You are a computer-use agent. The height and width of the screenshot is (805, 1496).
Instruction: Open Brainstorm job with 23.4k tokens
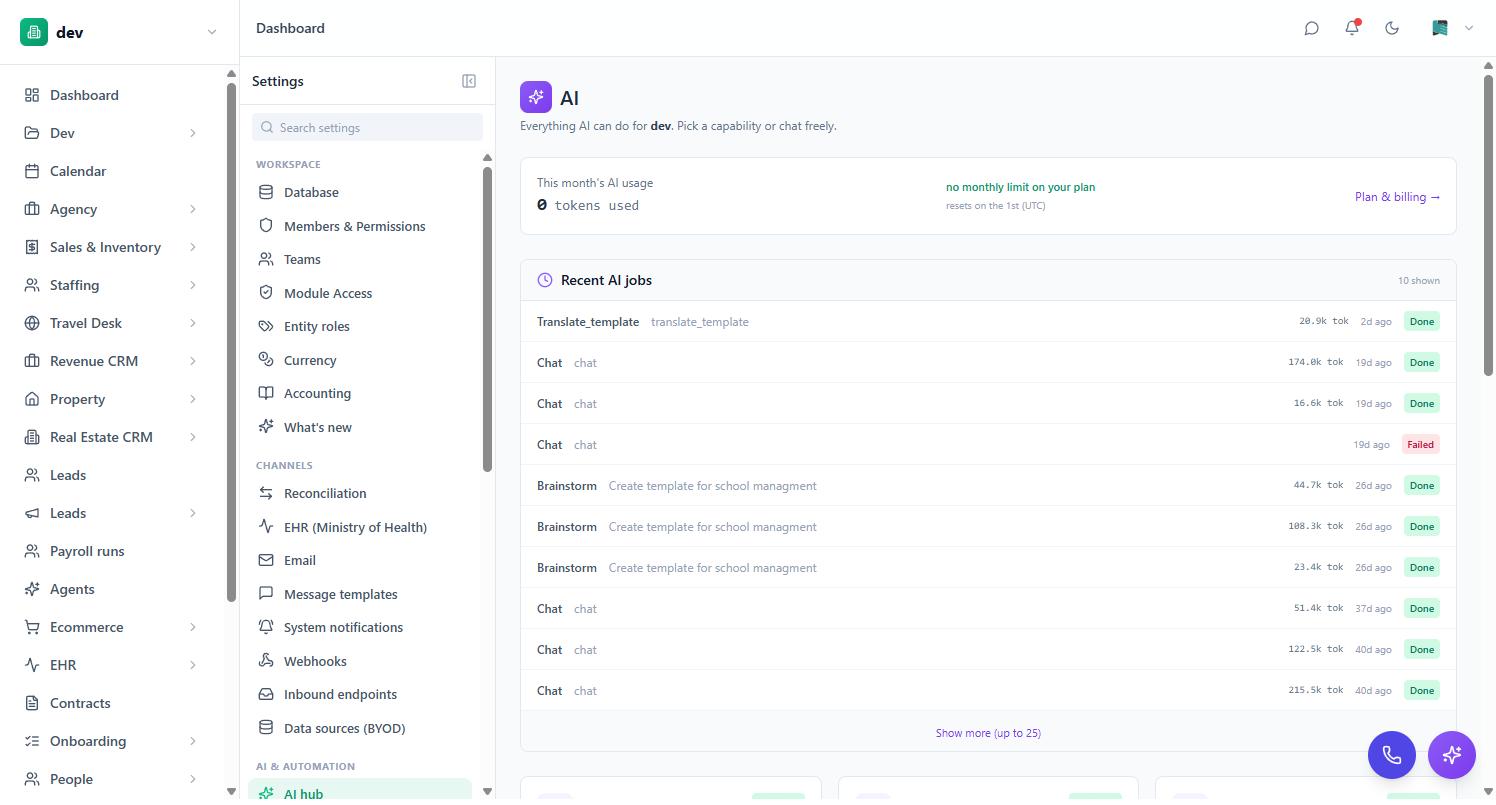tap(988, 567)
